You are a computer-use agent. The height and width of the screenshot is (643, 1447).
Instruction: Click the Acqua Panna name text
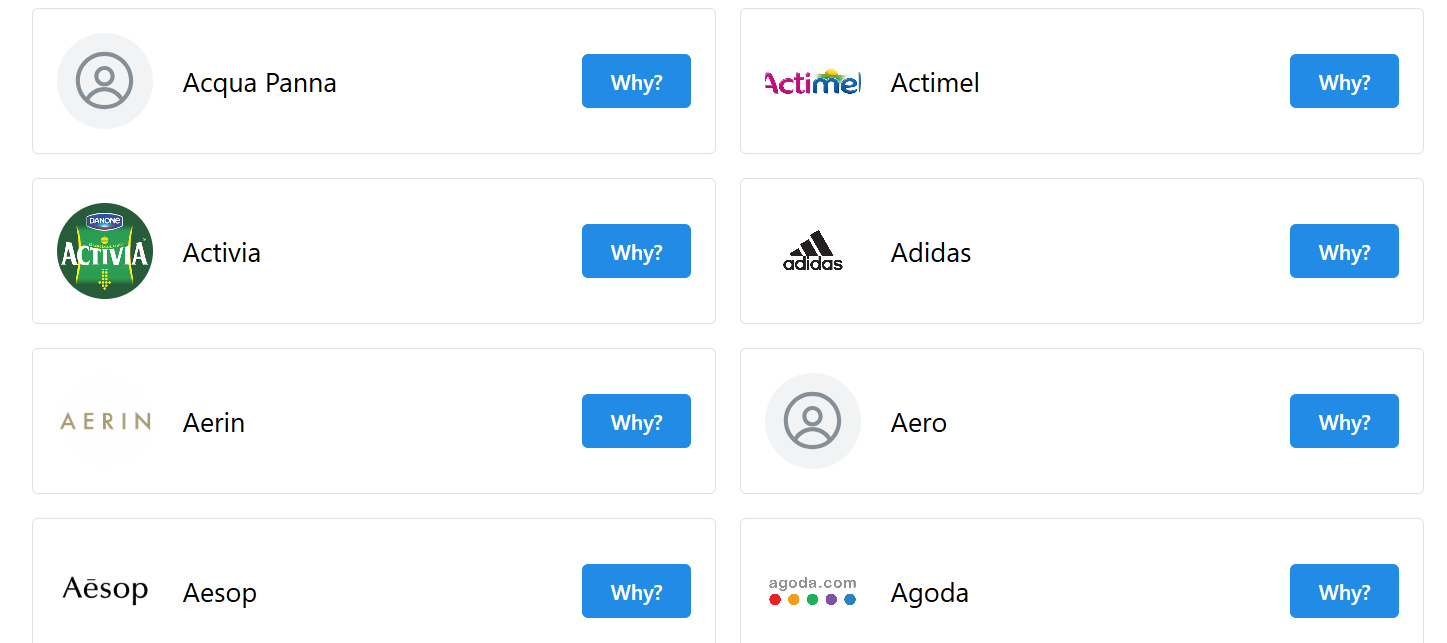260,82
